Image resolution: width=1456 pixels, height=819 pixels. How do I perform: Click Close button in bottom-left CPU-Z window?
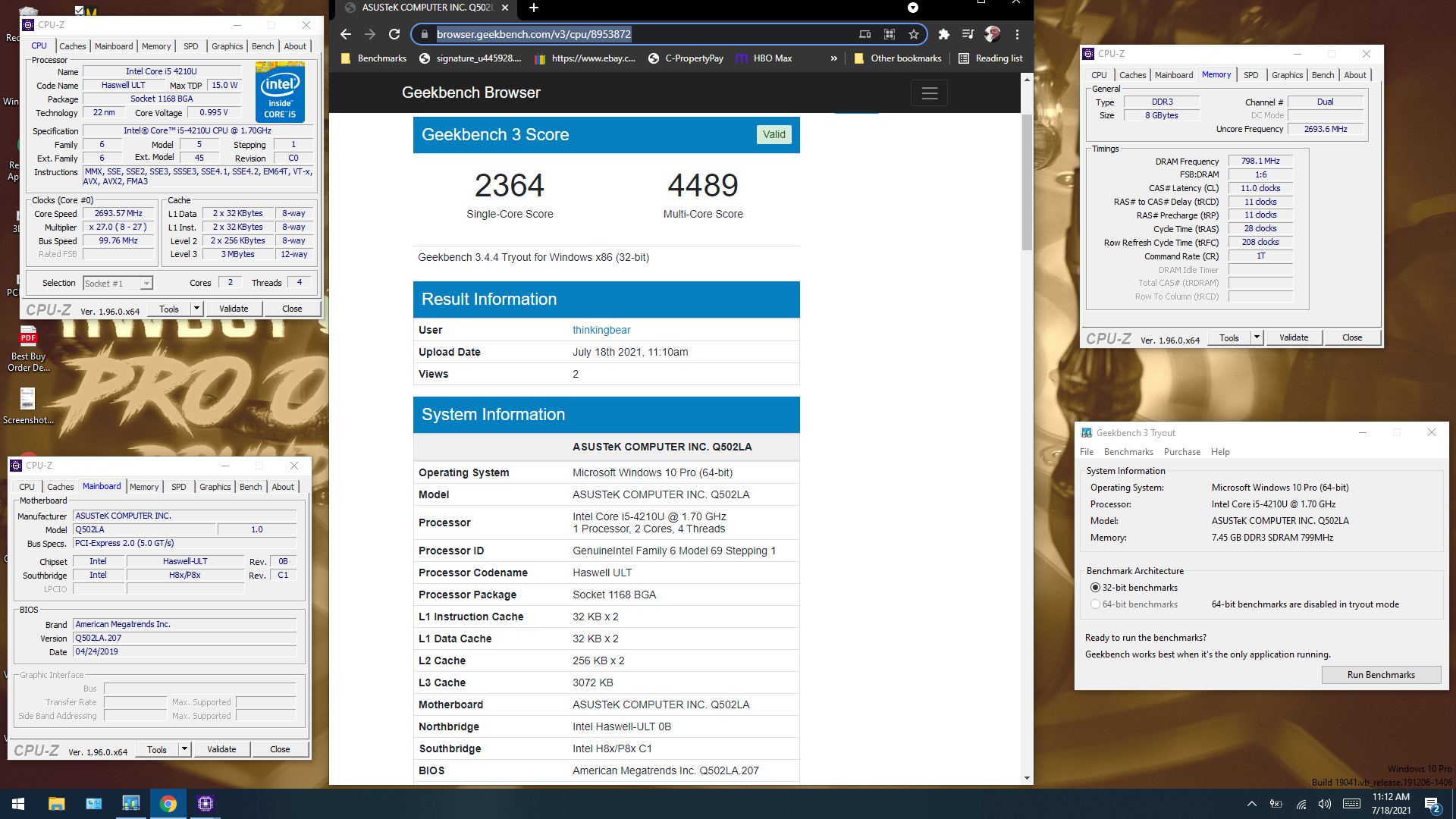[x=280, y=749]
